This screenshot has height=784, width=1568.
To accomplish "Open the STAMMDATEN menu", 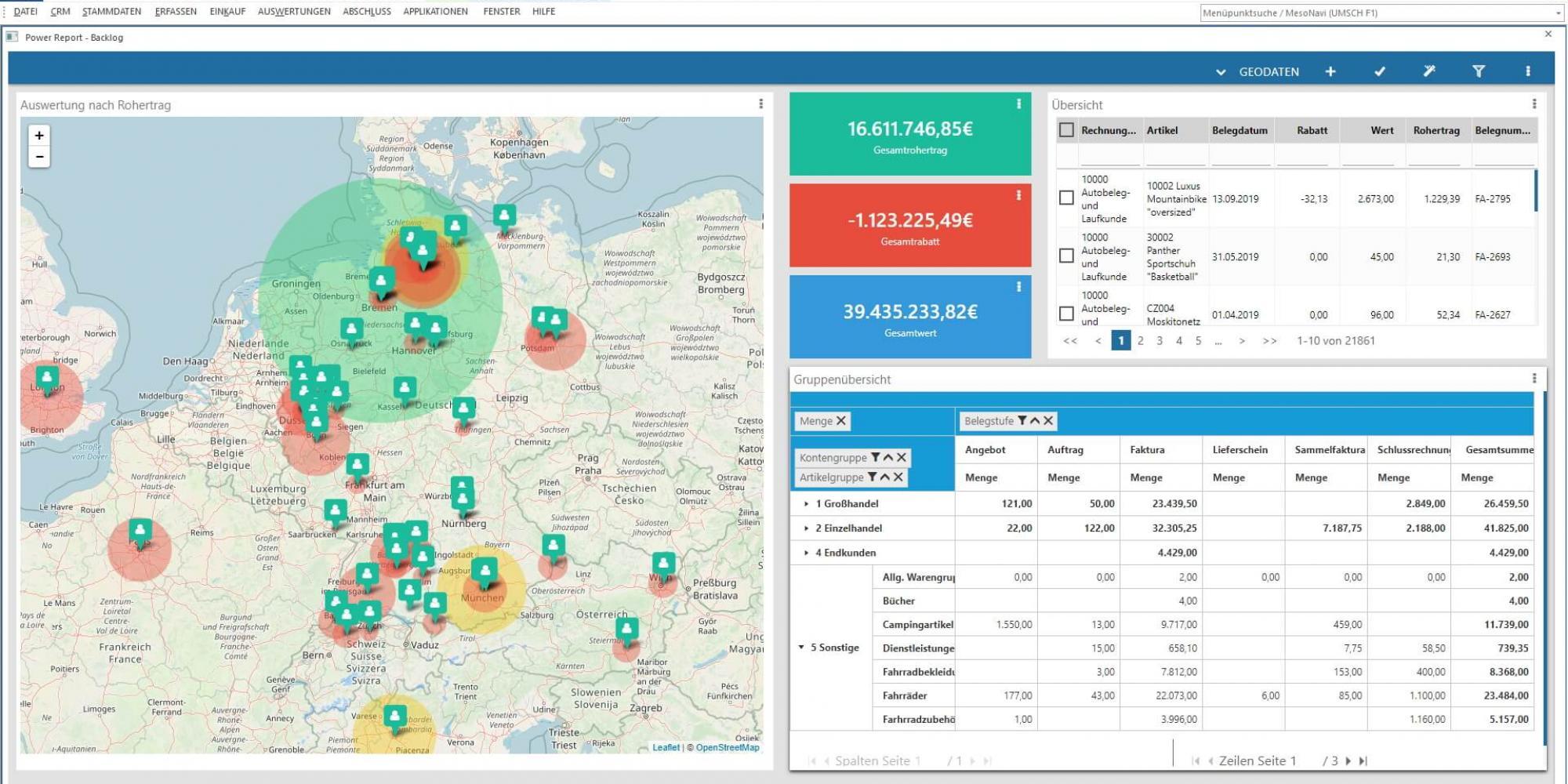I will point(111,11).
